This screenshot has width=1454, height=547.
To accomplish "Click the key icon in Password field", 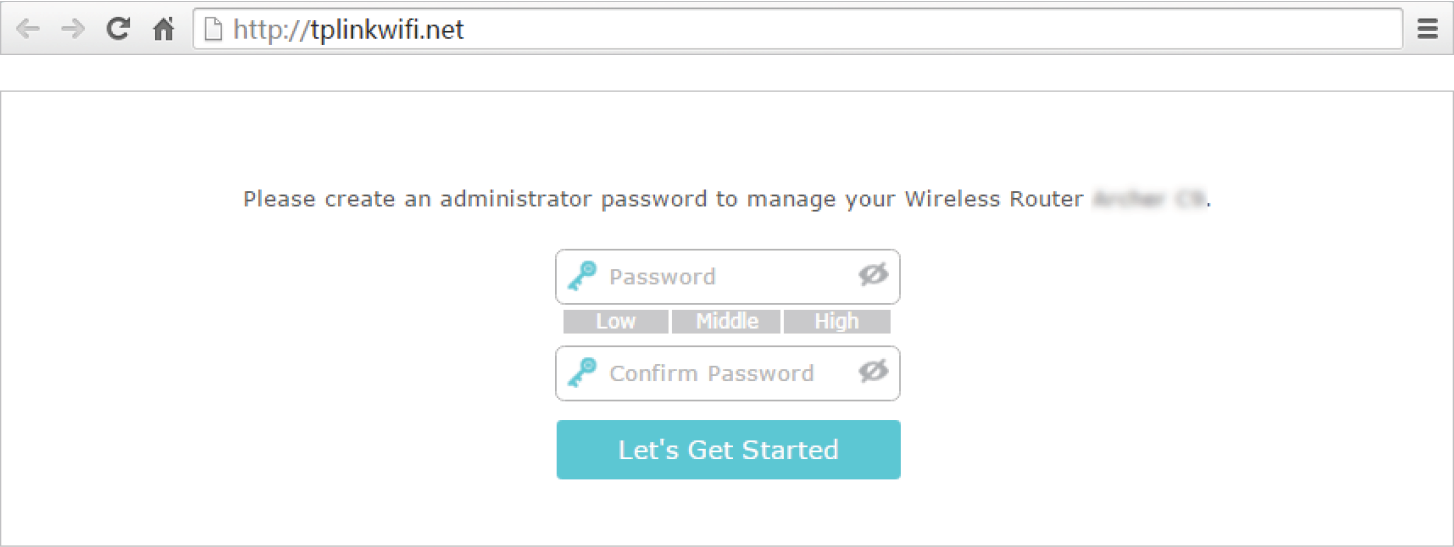I will [582, 276].
